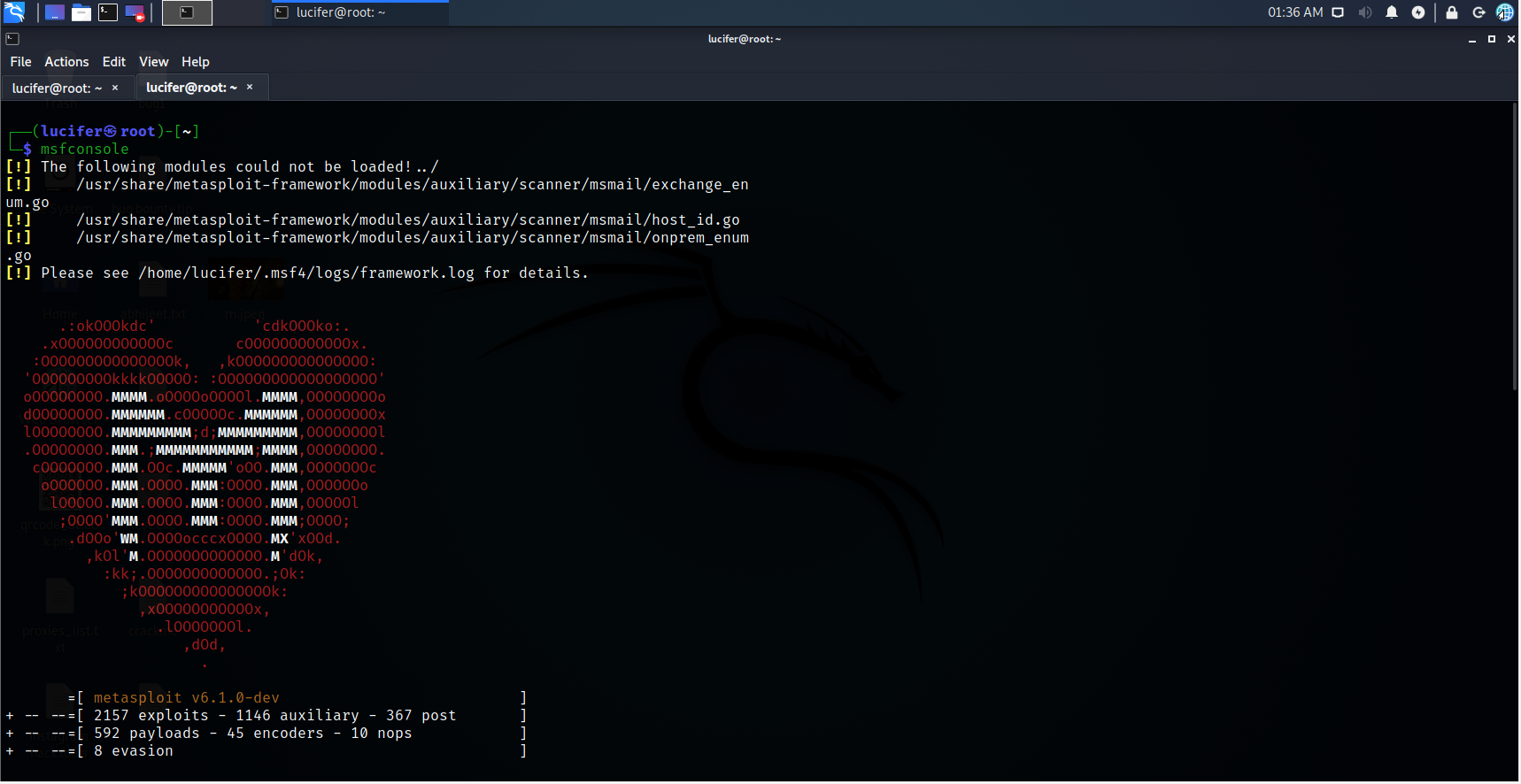Open the notifications bell icon

[1392, 12]
